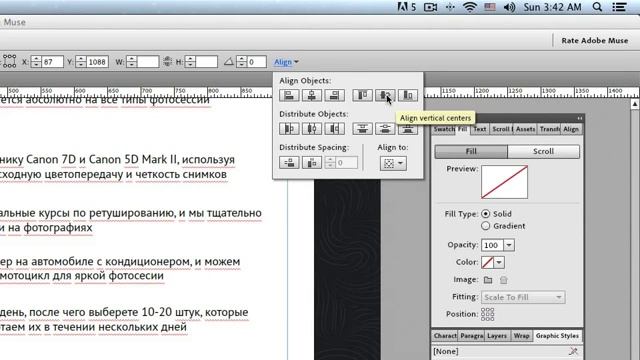
Task: Toggle constrain width and height proportions
Action: tap(167, 62)
